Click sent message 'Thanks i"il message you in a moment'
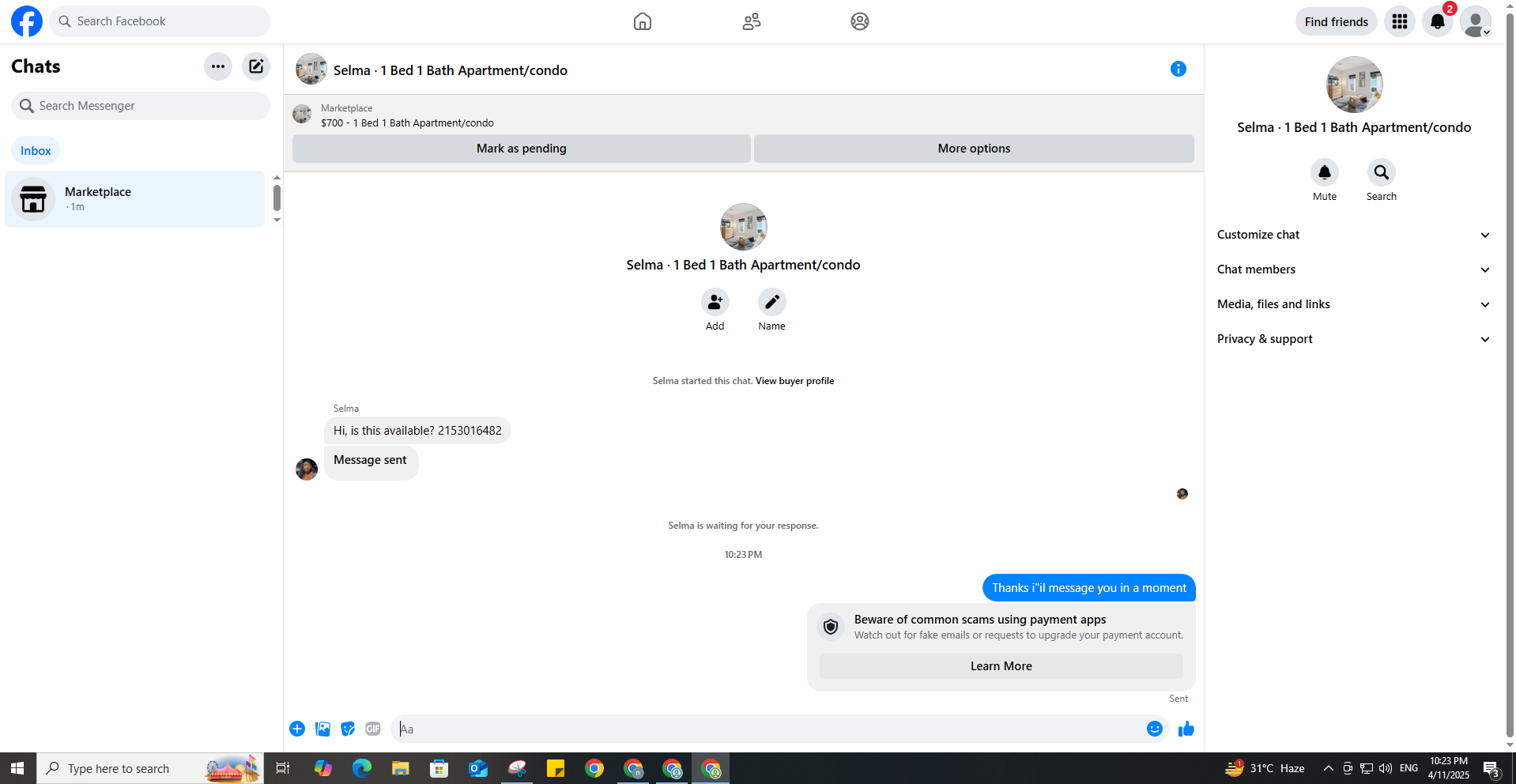 (1088, 588)
